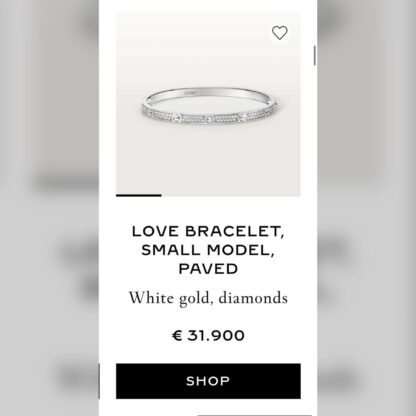
Task: Select the White gold, diamonds description
Action: pos(208,298)
